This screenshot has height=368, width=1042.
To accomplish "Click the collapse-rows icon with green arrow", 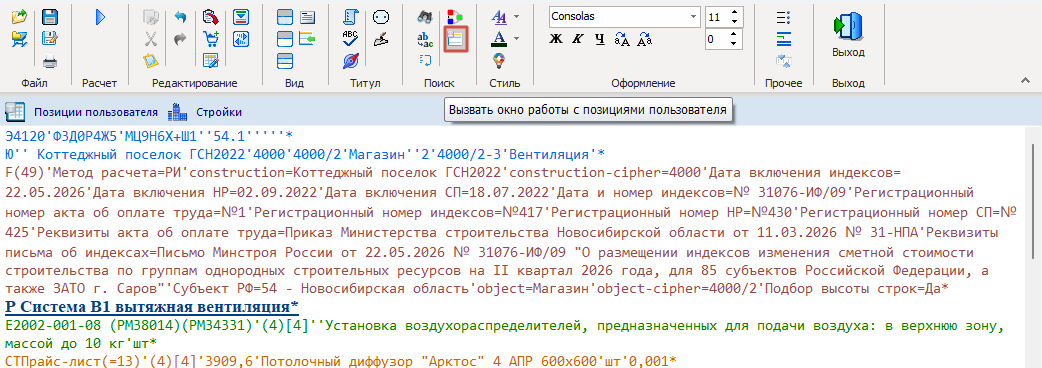I will pyautogui.click(x=241, y=17).
